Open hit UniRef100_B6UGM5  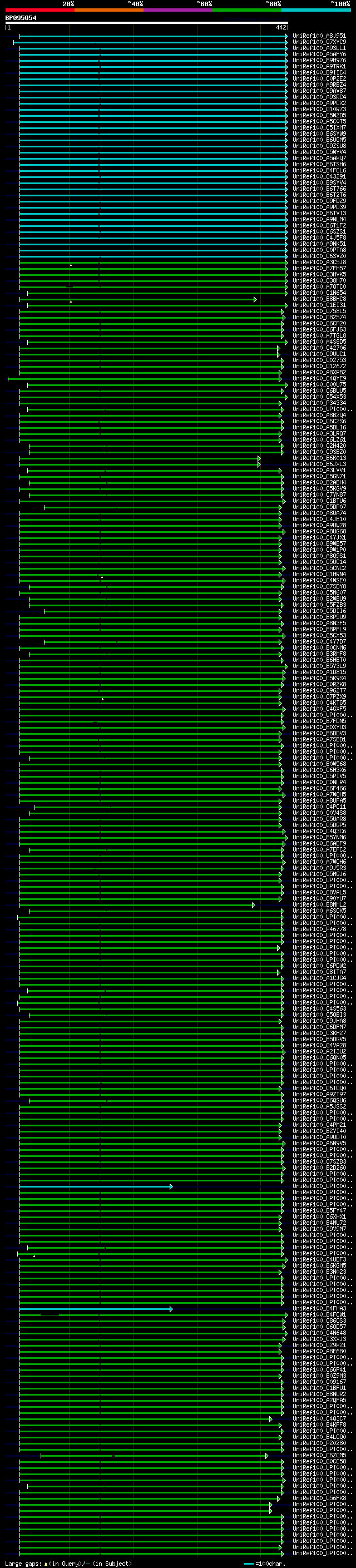pos(319,140)
